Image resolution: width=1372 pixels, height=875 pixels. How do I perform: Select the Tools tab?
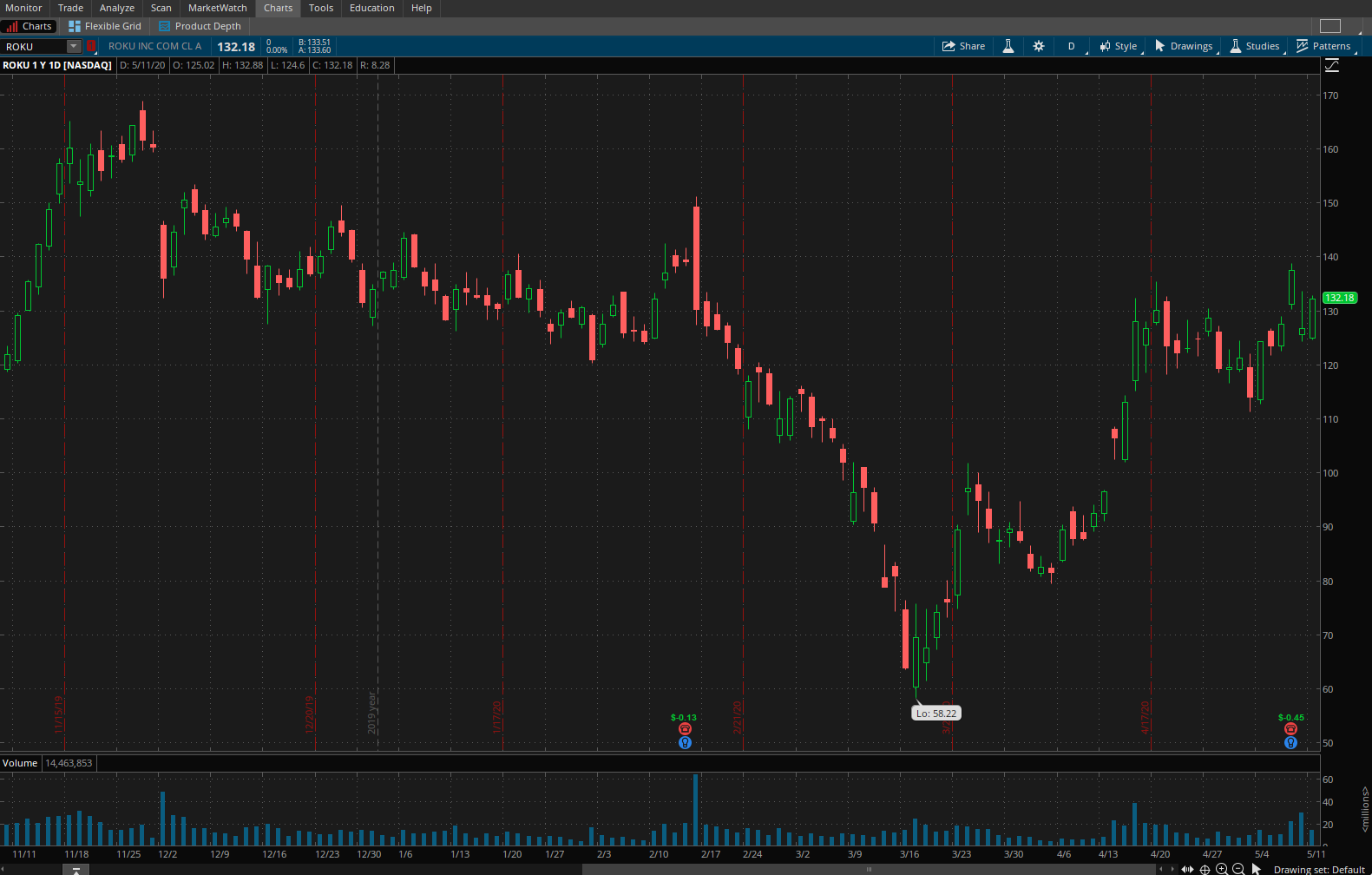(x=321, y=8)
